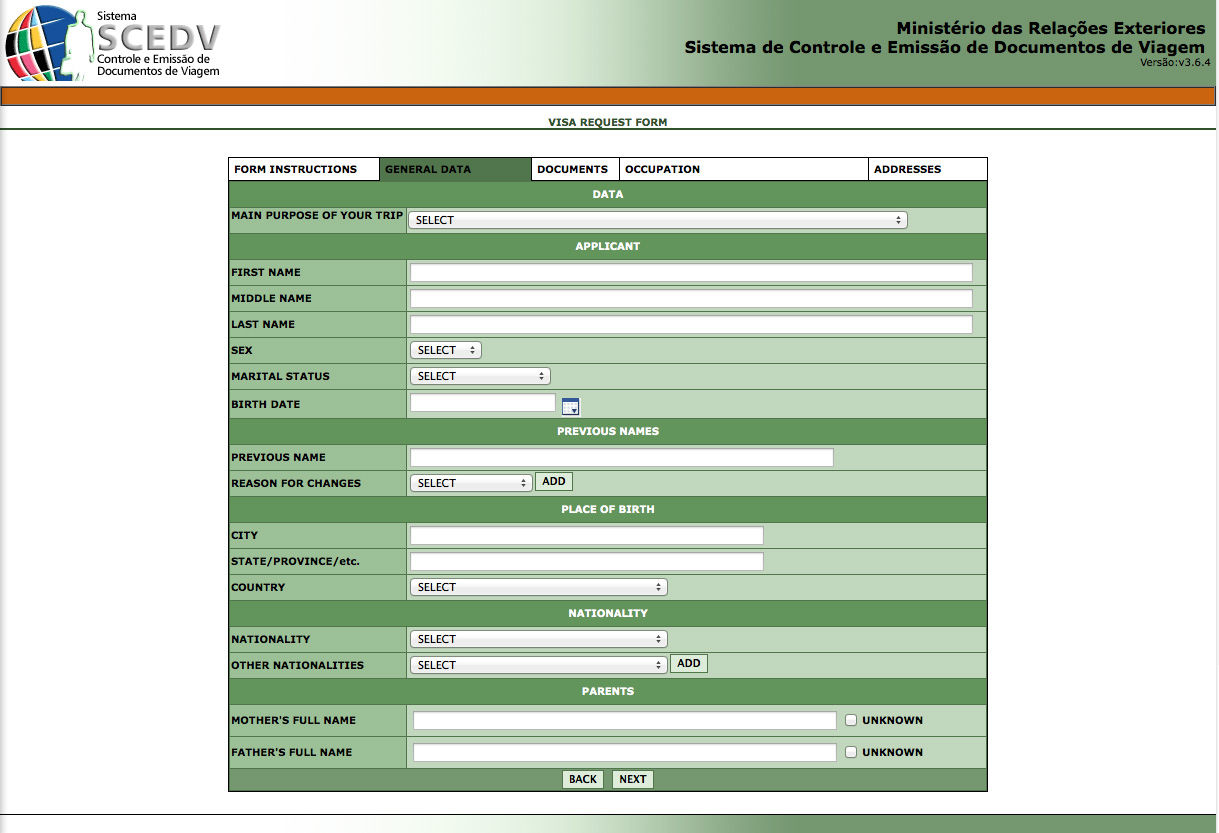Click the SCEDV system logo
1219x833 pixels.
pyautogui.click(x=112, y=43)
